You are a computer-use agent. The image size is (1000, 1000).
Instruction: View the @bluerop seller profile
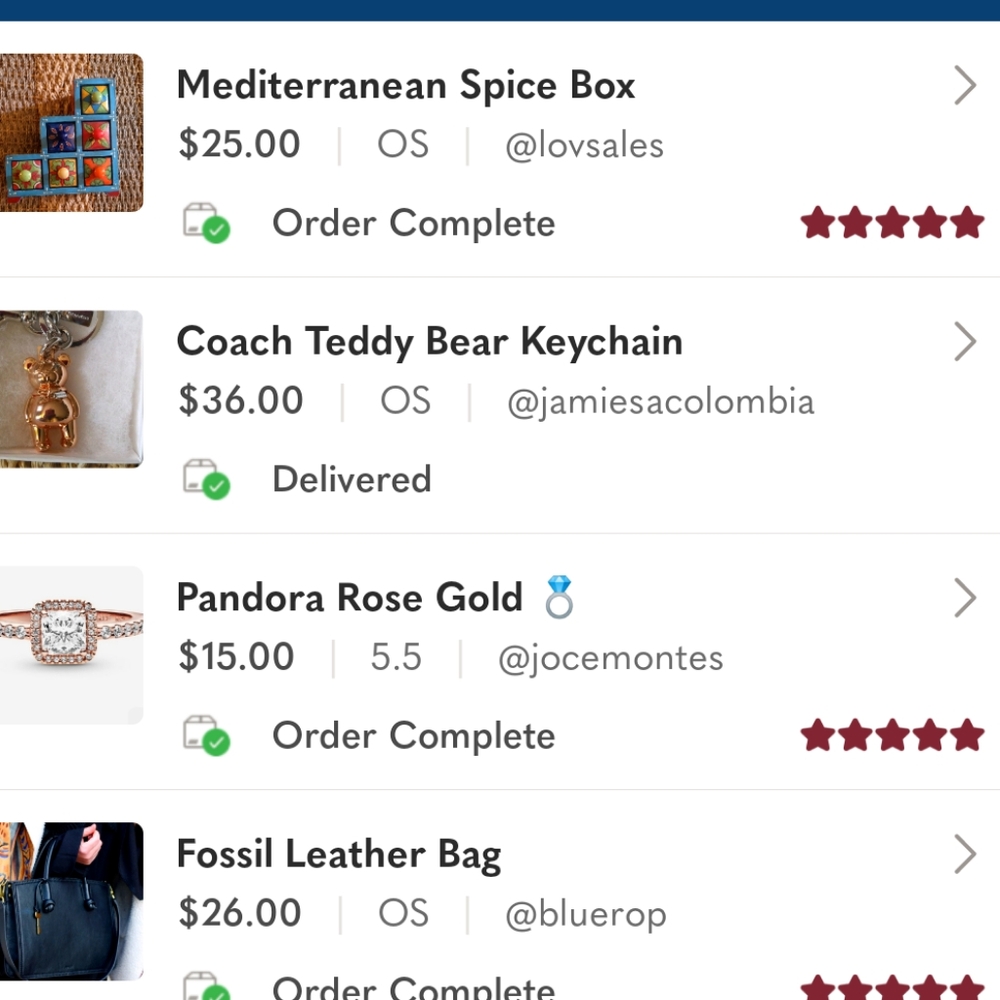[x=585, y=914]
